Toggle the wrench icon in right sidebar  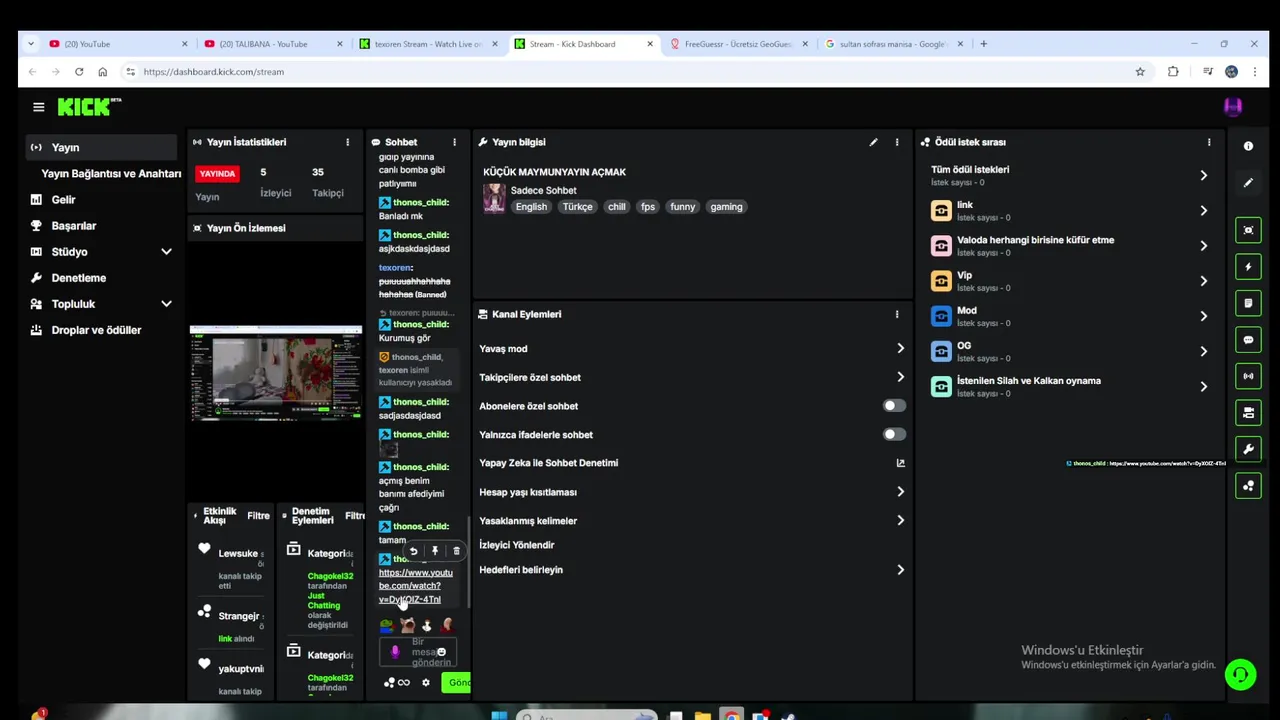(1248, 449)
